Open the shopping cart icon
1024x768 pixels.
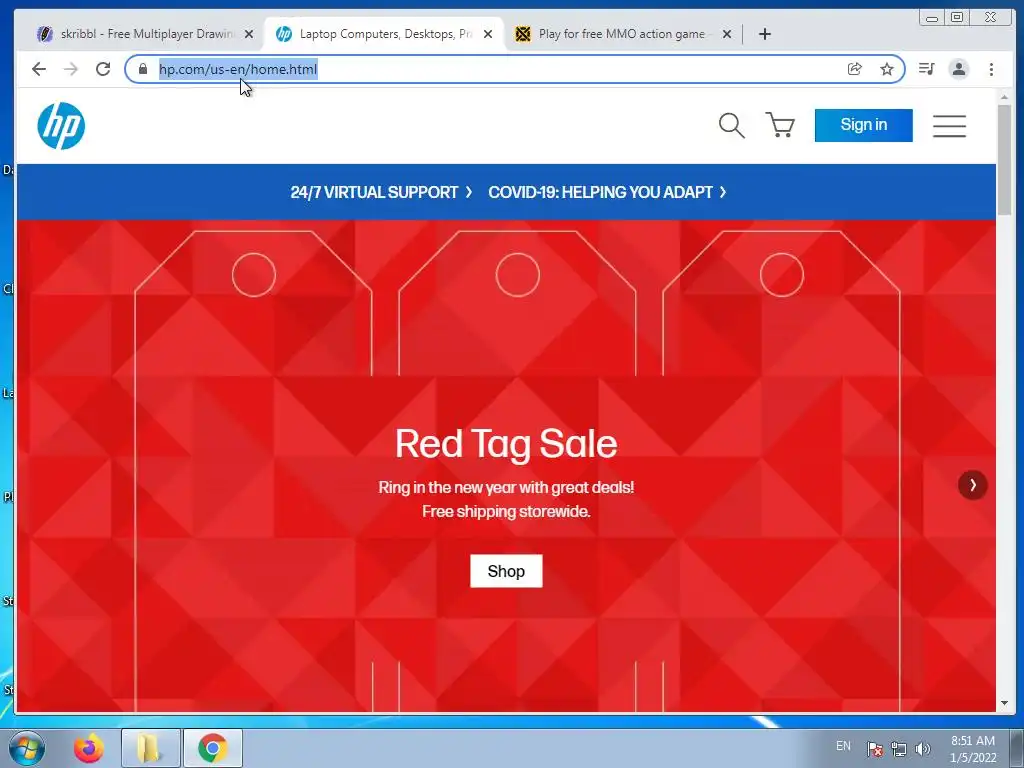tap(780, 125)
